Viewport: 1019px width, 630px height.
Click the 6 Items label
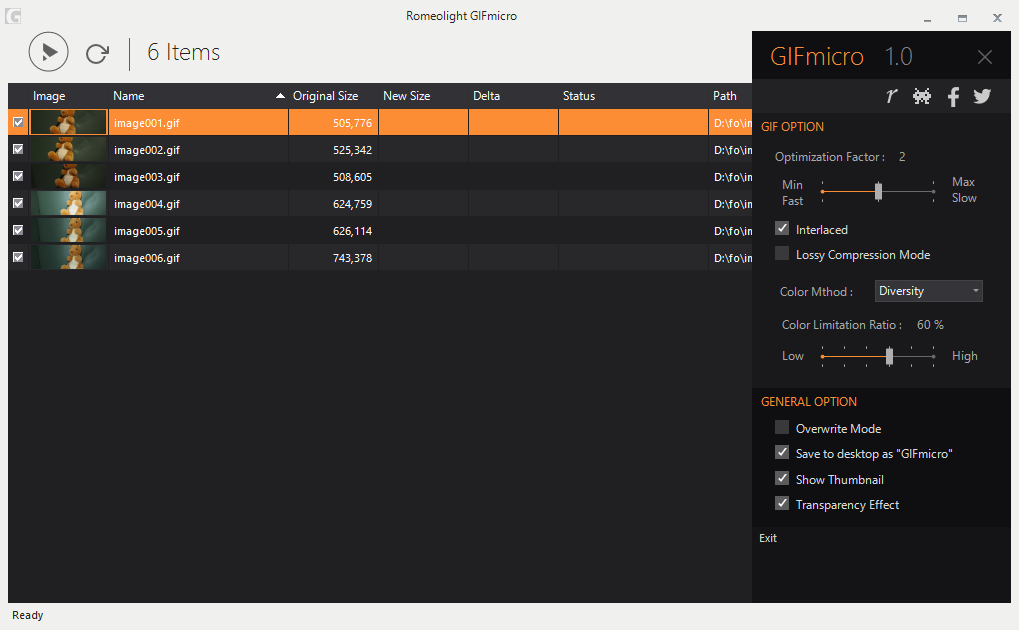click(x=183, y=52)
